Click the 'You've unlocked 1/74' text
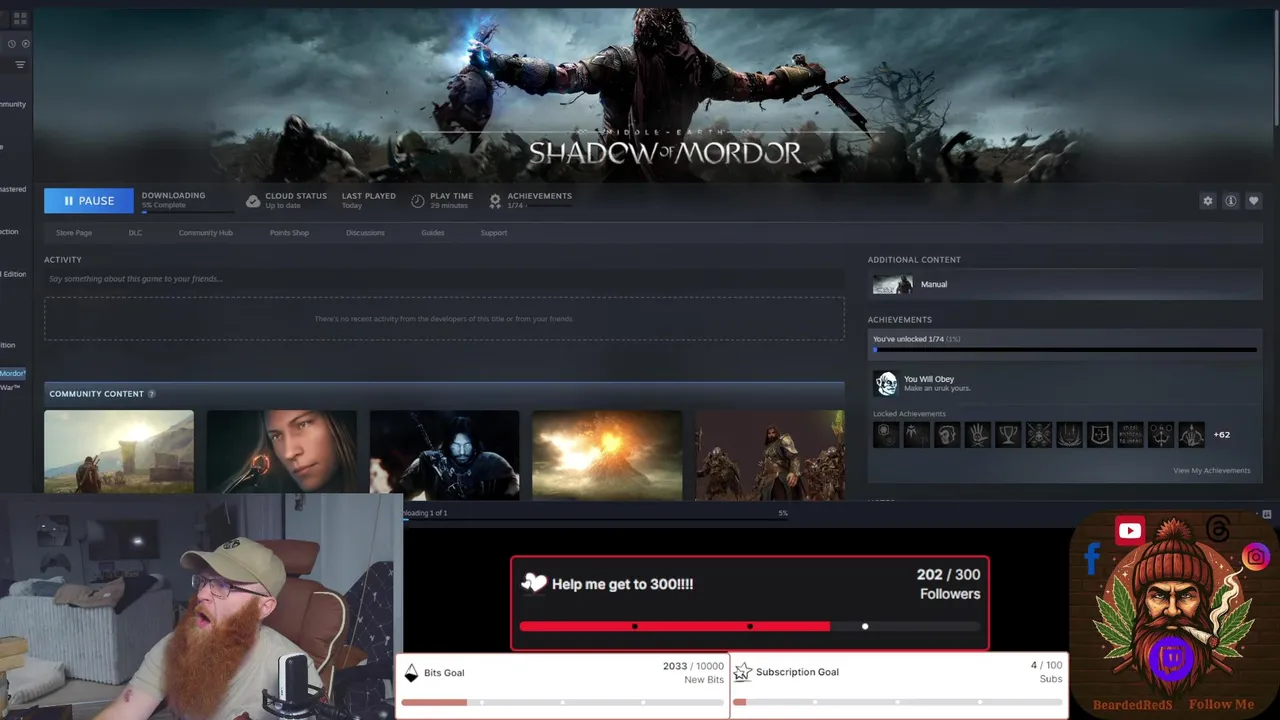 pyautogui.click(x=916, y=339)
